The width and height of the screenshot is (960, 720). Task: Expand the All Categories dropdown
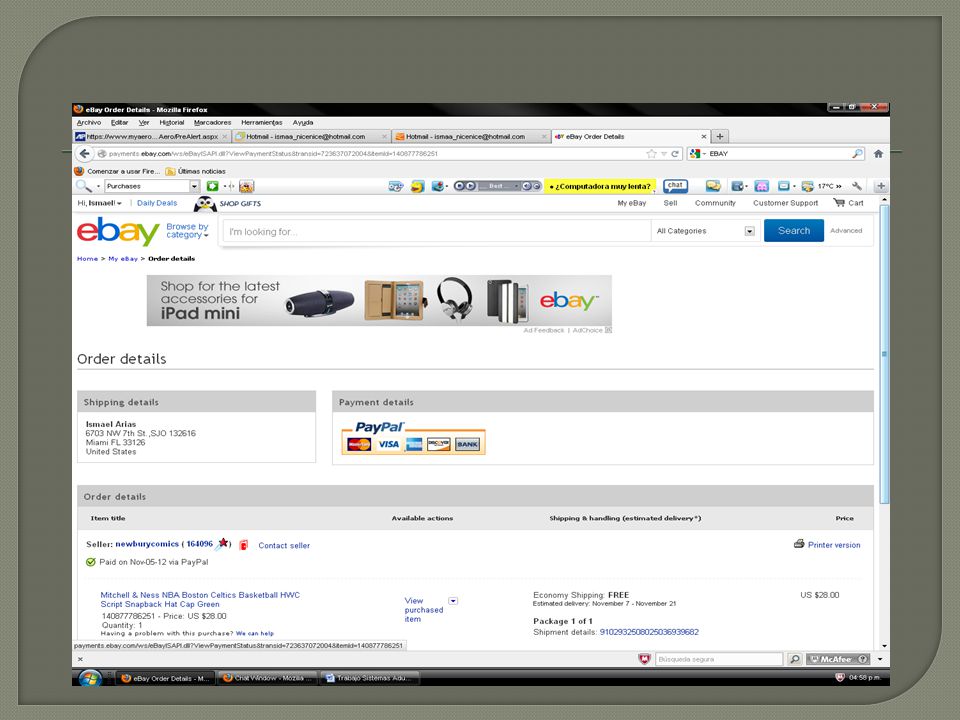pyautogui.click(x=749, y=231)
